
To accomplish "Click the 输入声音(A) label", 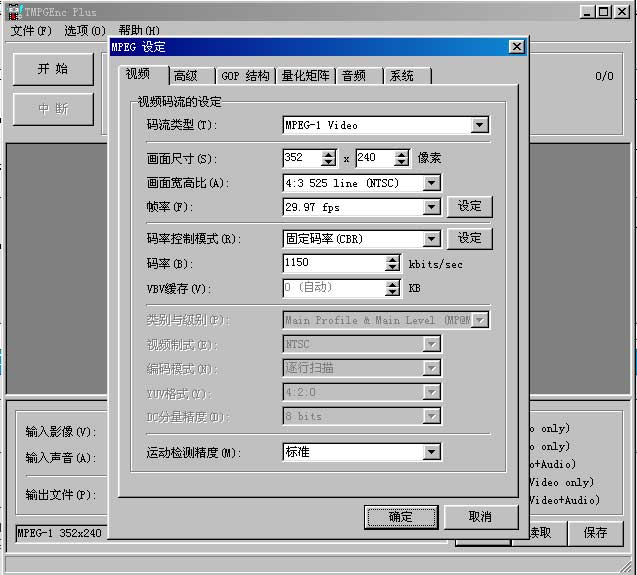I will 61,458.
